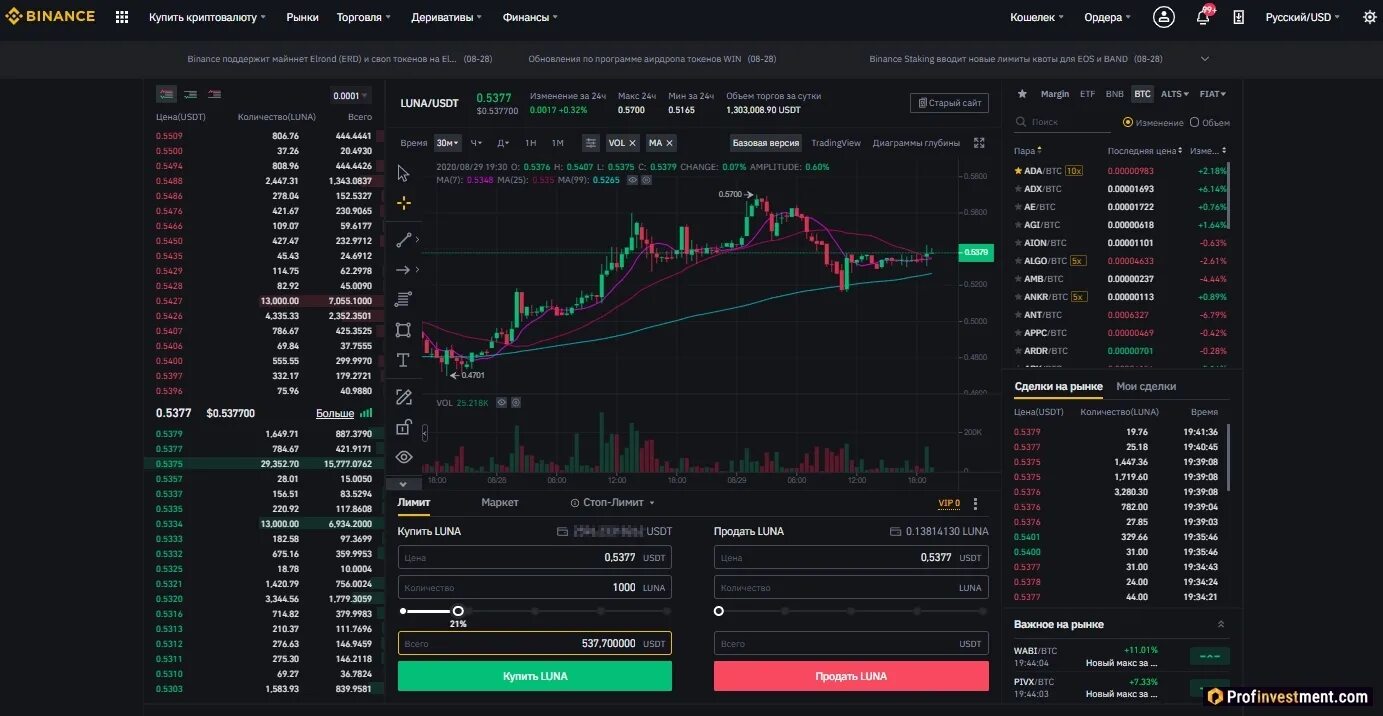Remove the VOL indicator chip
The image size is (1383, 716).
click(633, 143)
